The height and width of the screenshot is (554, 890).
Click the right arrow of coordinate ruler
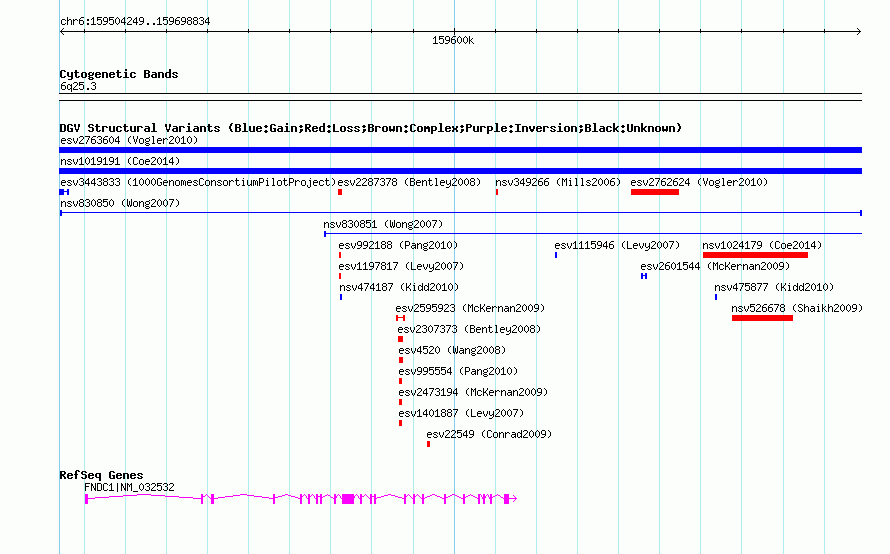point(859,32)
